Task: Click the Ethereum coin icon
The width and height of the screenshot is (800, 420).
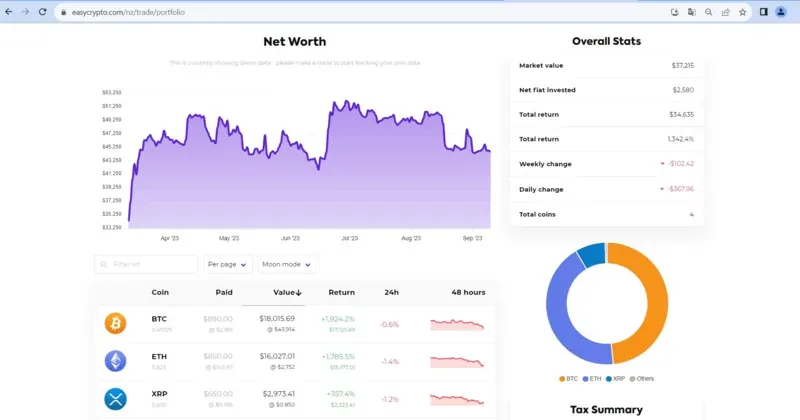Action: 115,361
